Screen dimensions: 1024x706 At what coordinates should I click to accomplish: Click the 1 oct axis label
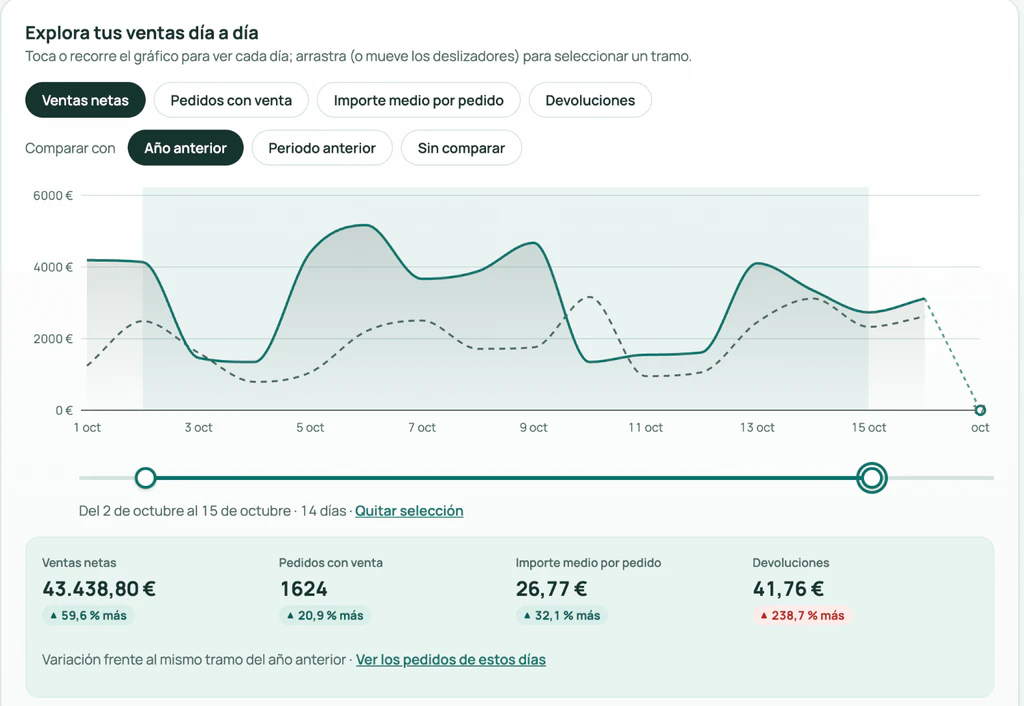coord(87,427)
